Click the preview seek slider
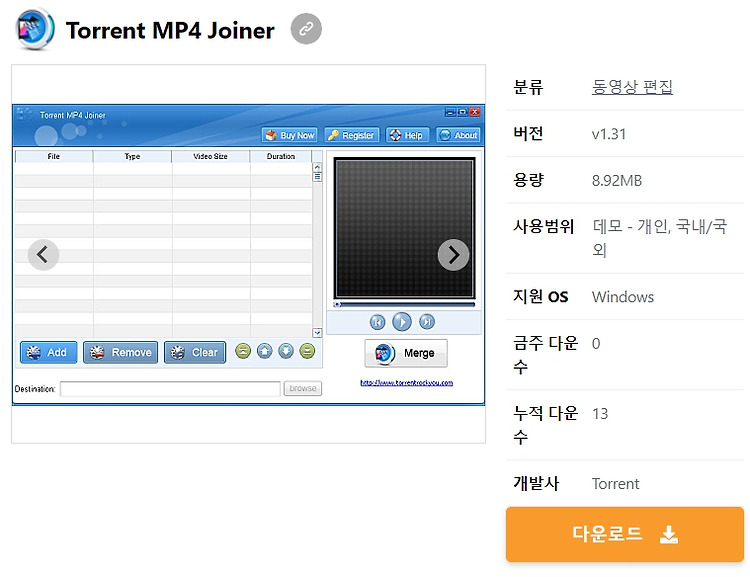Viewport: 750px width, 577px height. tap(404, 304)
